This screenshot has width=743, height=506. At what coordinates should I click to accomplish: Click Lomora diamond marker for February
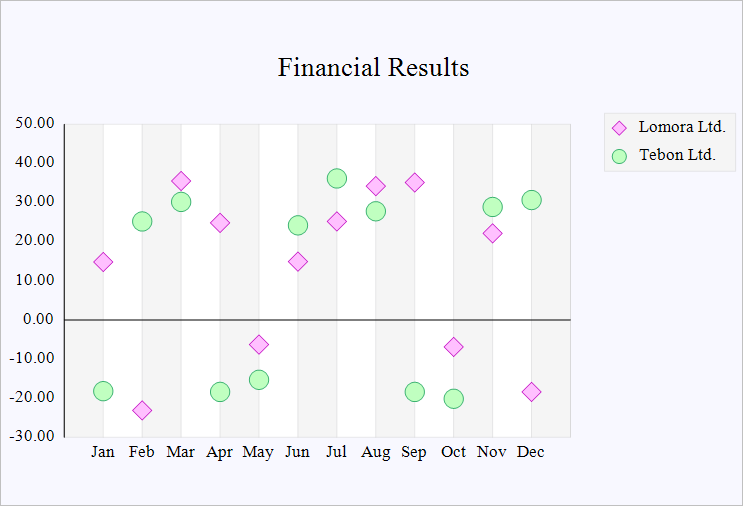pyautogui.click(x=142, y=410)
